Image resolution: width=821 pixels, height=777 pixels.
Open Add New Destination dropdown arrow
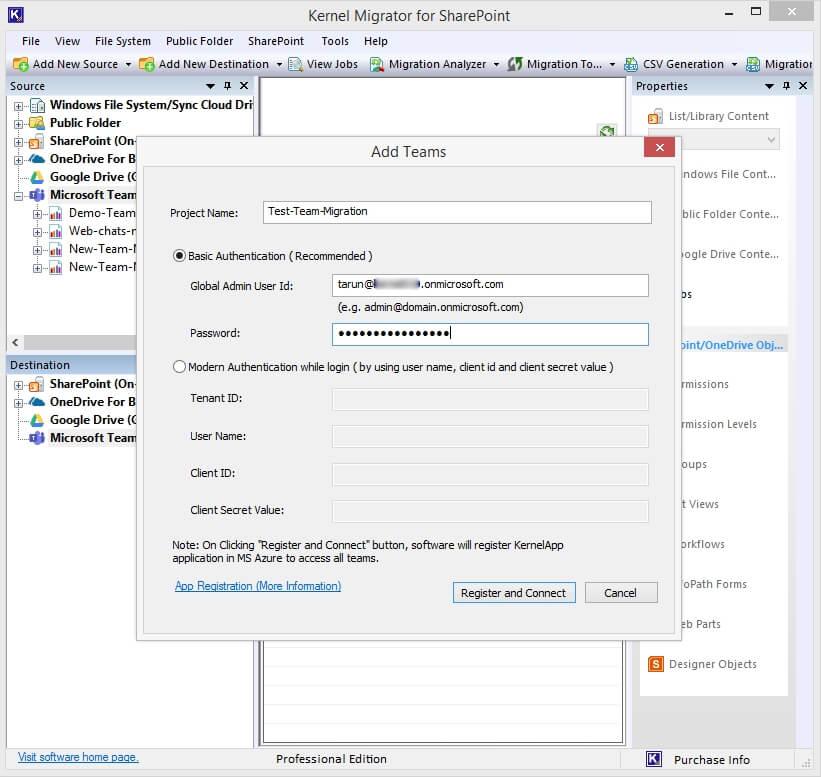tap(279, 64)
